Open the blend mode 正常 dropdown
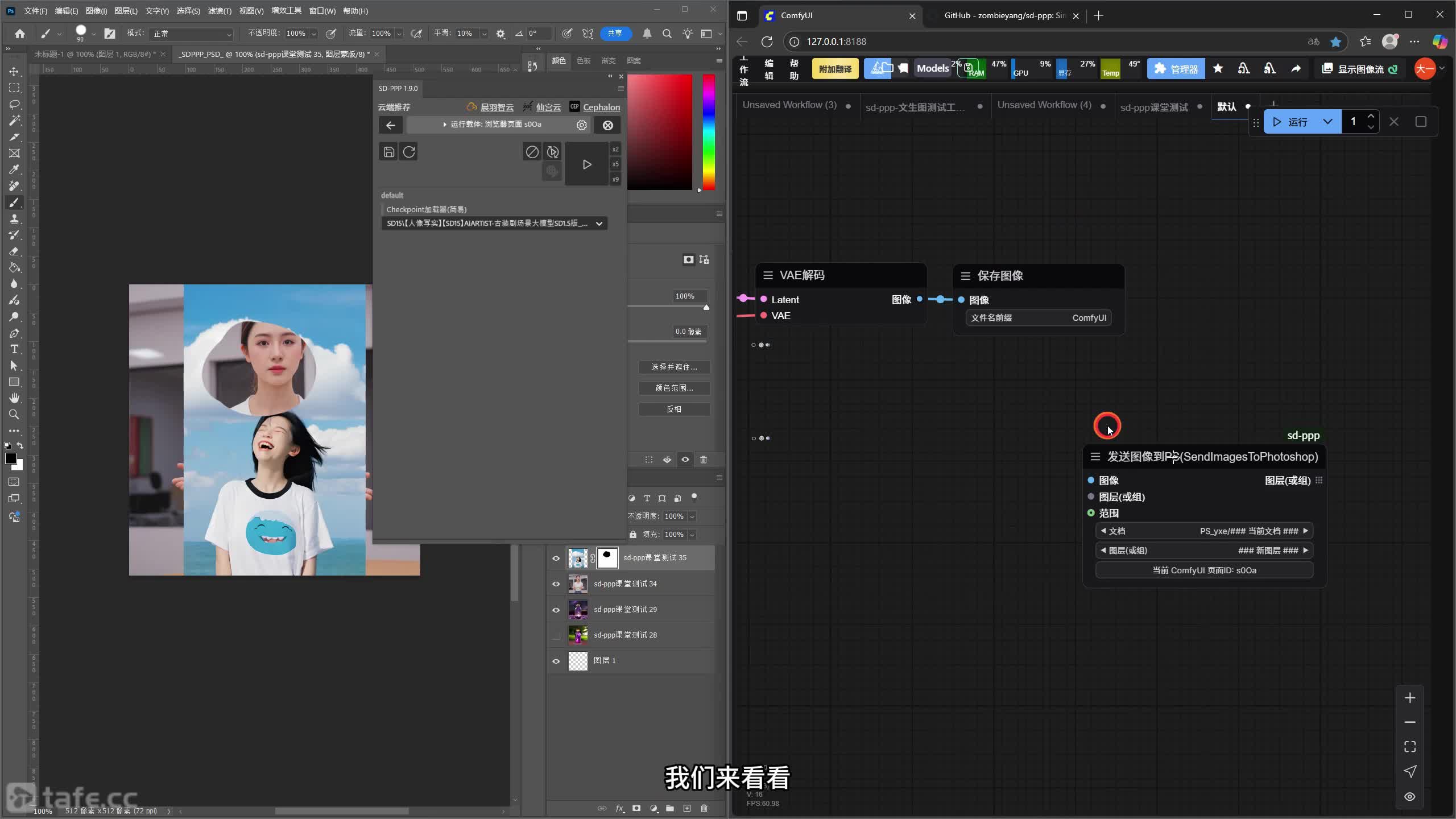The width and height of the screenshot is (1456, 819). (192, 34)
